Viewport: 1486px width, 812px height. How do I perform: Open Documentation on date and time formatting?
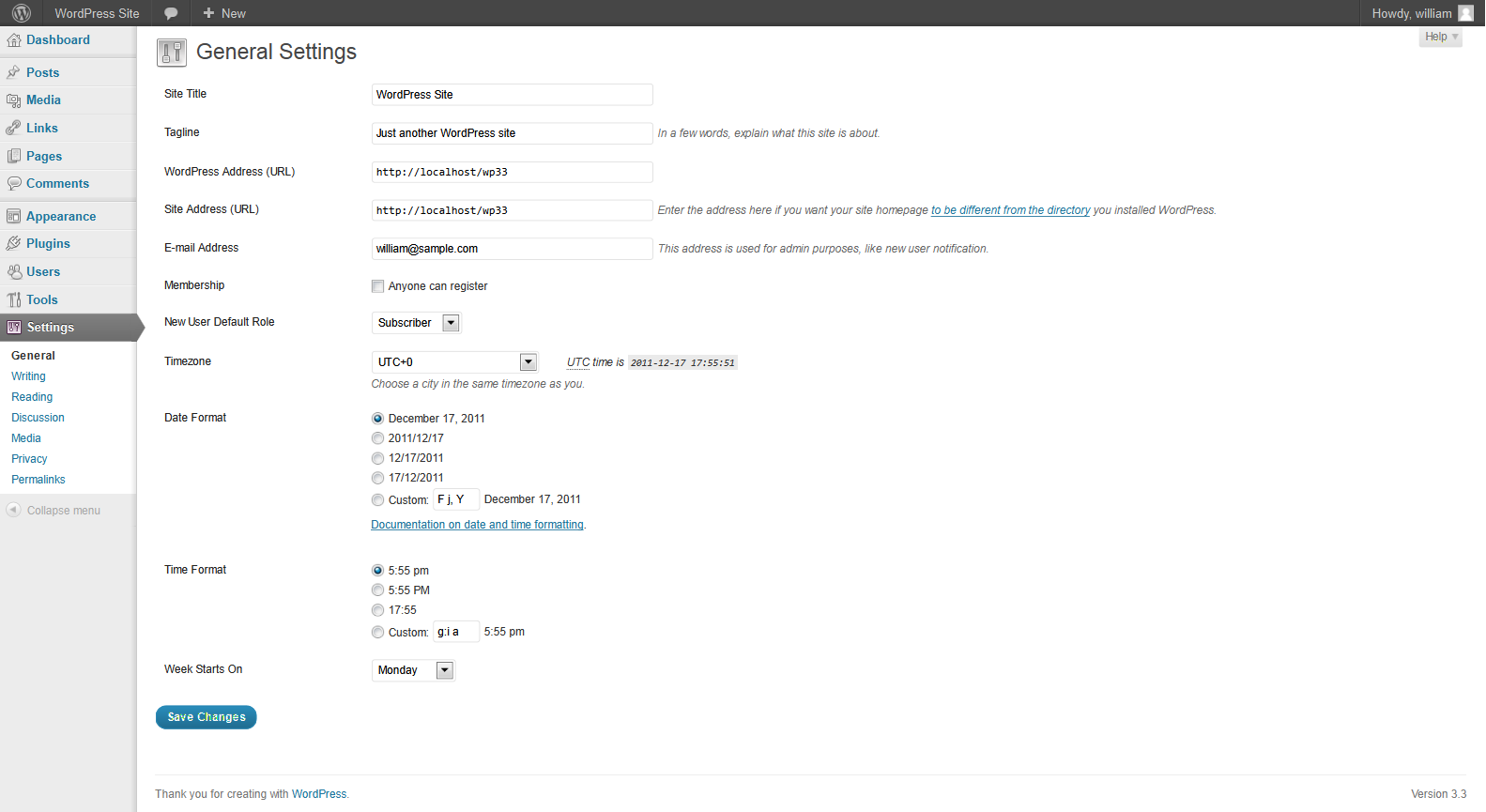(478, 525)
